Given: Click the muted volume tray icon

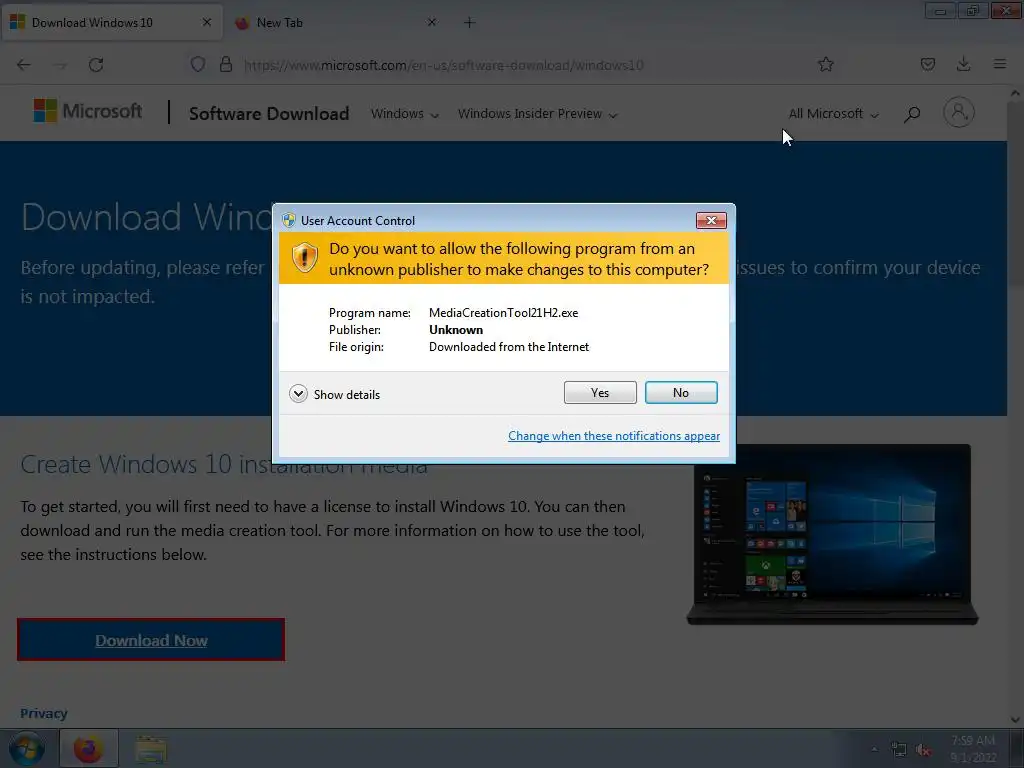Looking at the screenshot, I should pos(923,749).
